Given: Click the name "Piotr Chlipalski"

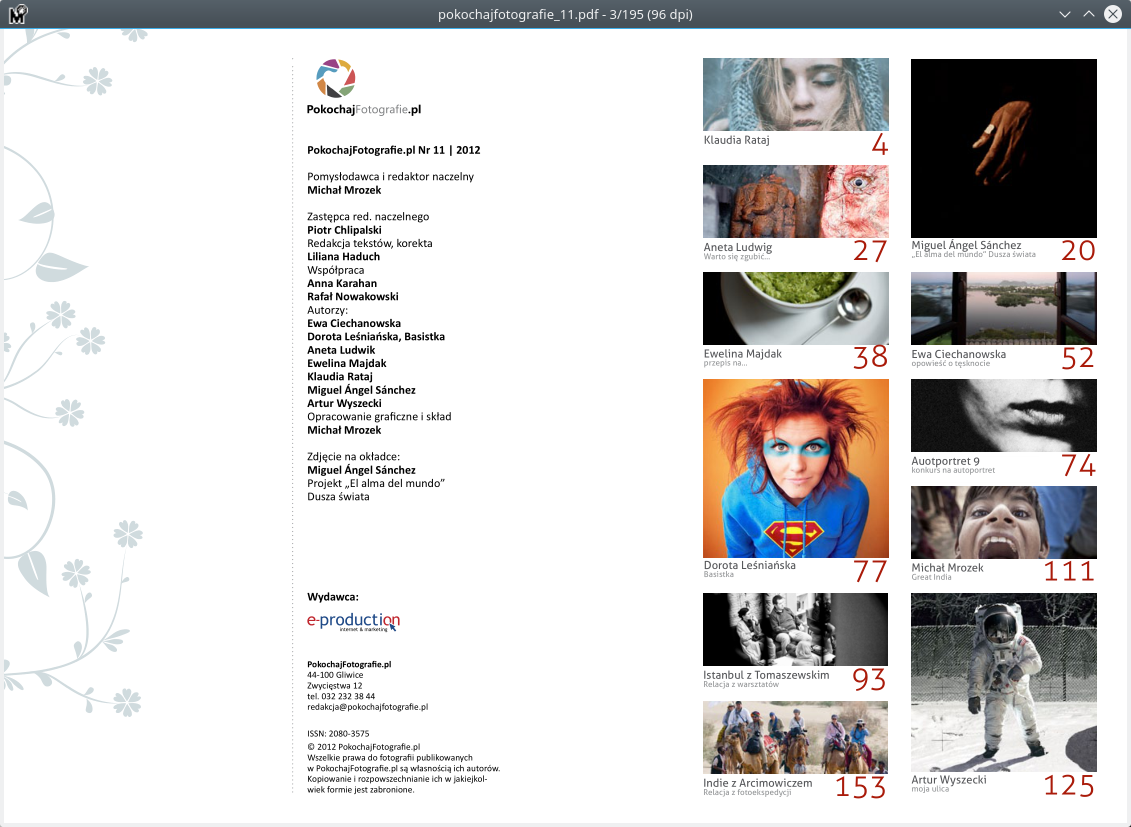Looking at the screenshot, I should [344, 230].
